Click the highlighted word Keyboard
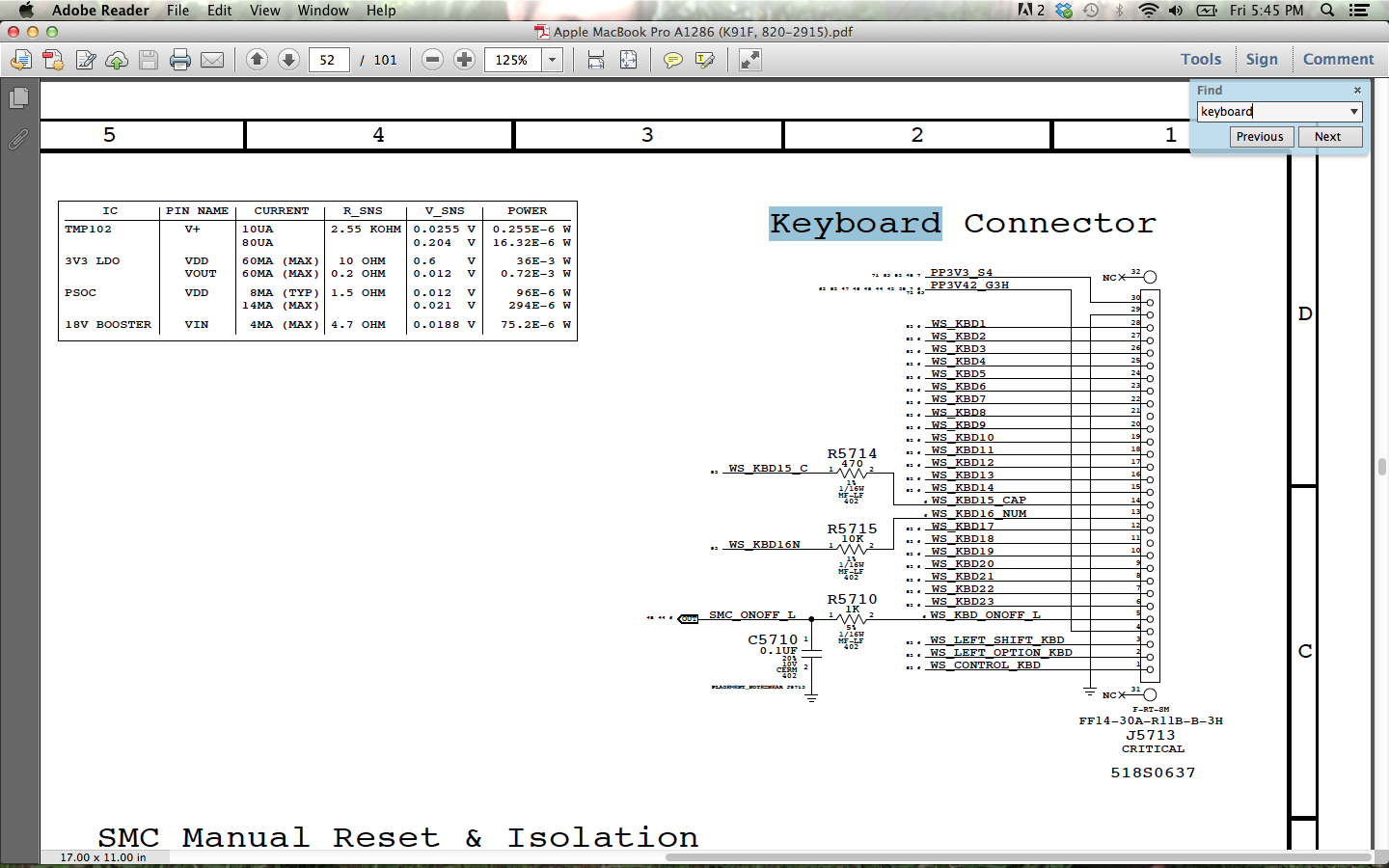Screen dimensions: 1389x868 click(855, 224)
